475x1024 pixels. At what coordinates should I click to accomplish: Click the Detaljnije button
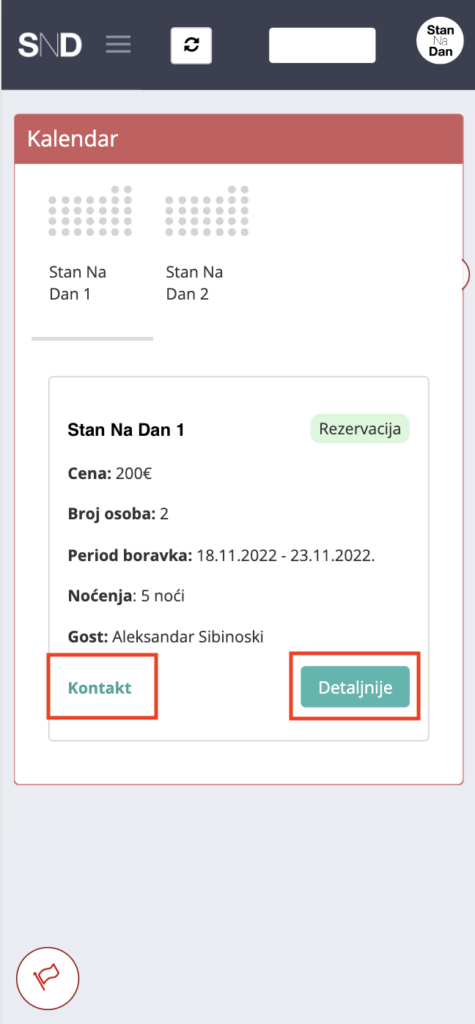pyautogui.click(x=355, y=687)
